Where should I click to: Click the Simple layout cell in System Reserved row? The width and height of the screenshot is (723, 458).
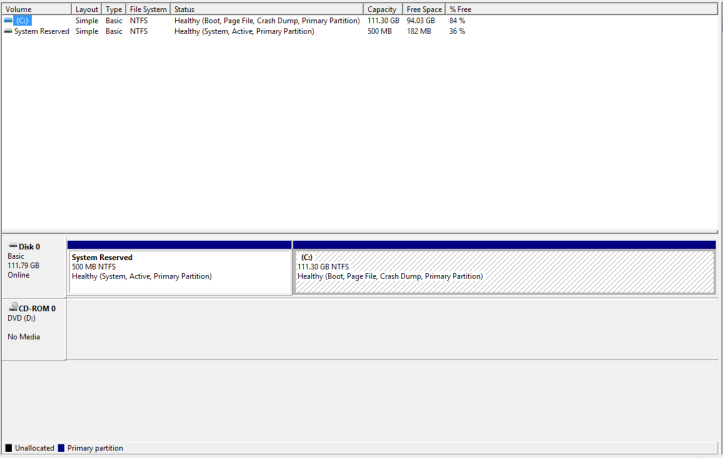tap(87, 31)
